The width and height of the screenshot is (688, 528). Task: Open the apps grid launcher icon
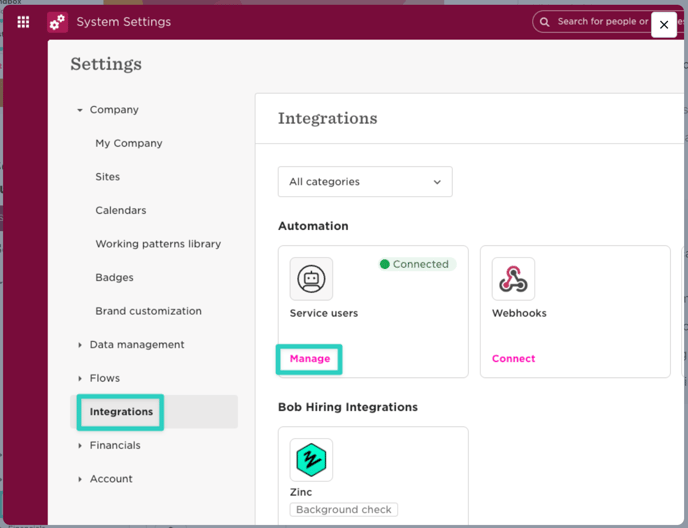pos(23,22)
